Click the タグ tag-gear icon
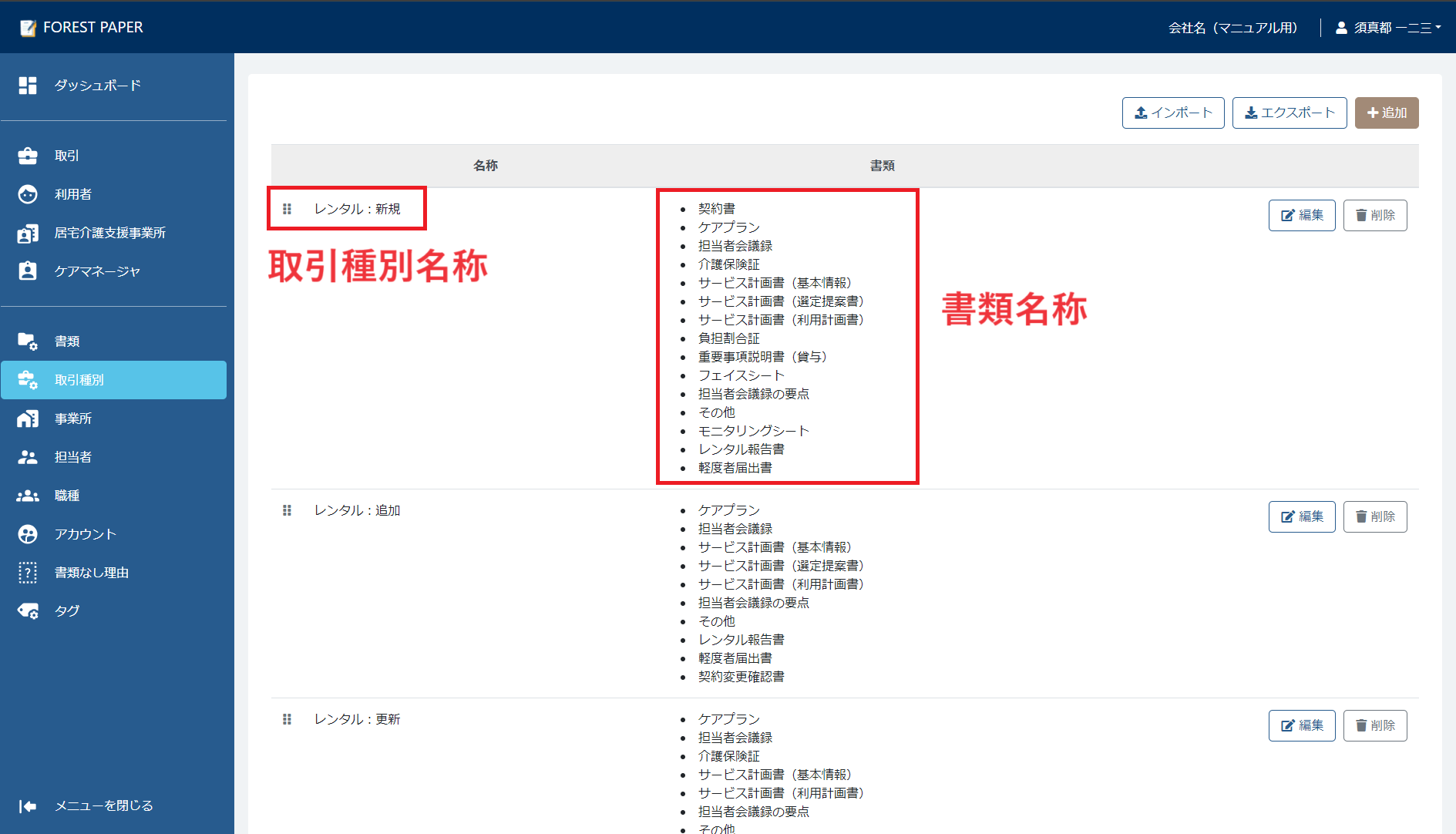1456x834 pixels. tap(28, 610)
